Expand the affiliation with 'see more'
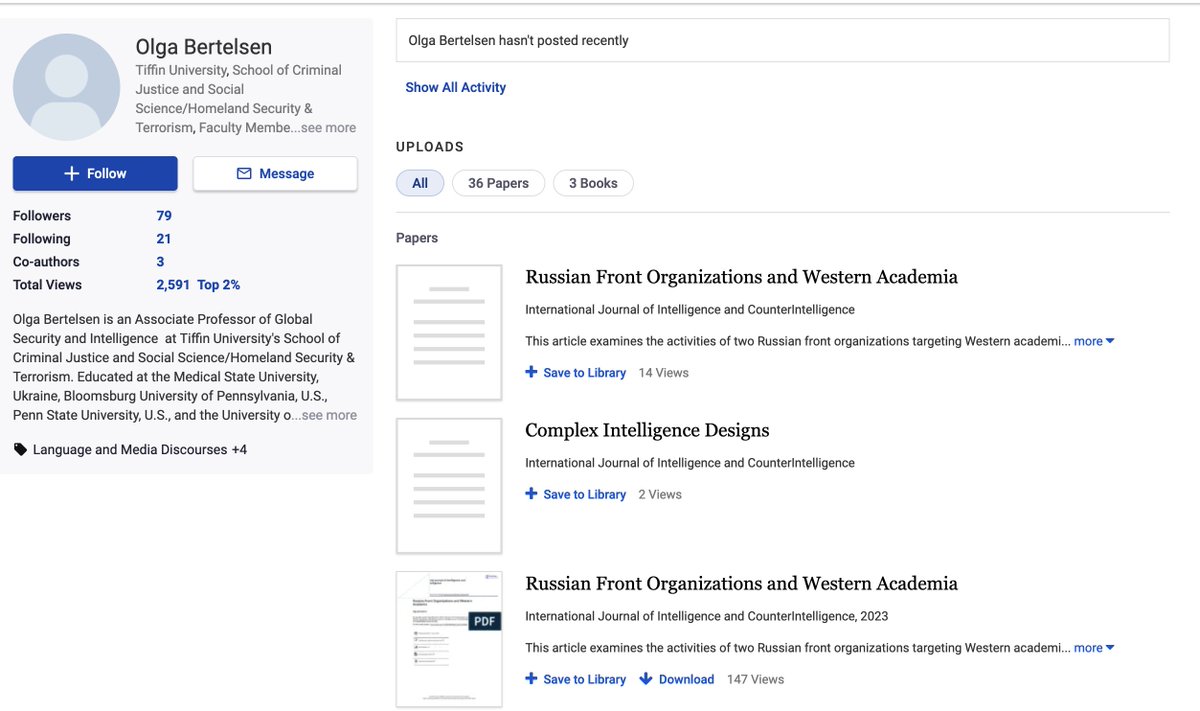This screenshot has width=1200, height=711. click(x=328, y=128)
